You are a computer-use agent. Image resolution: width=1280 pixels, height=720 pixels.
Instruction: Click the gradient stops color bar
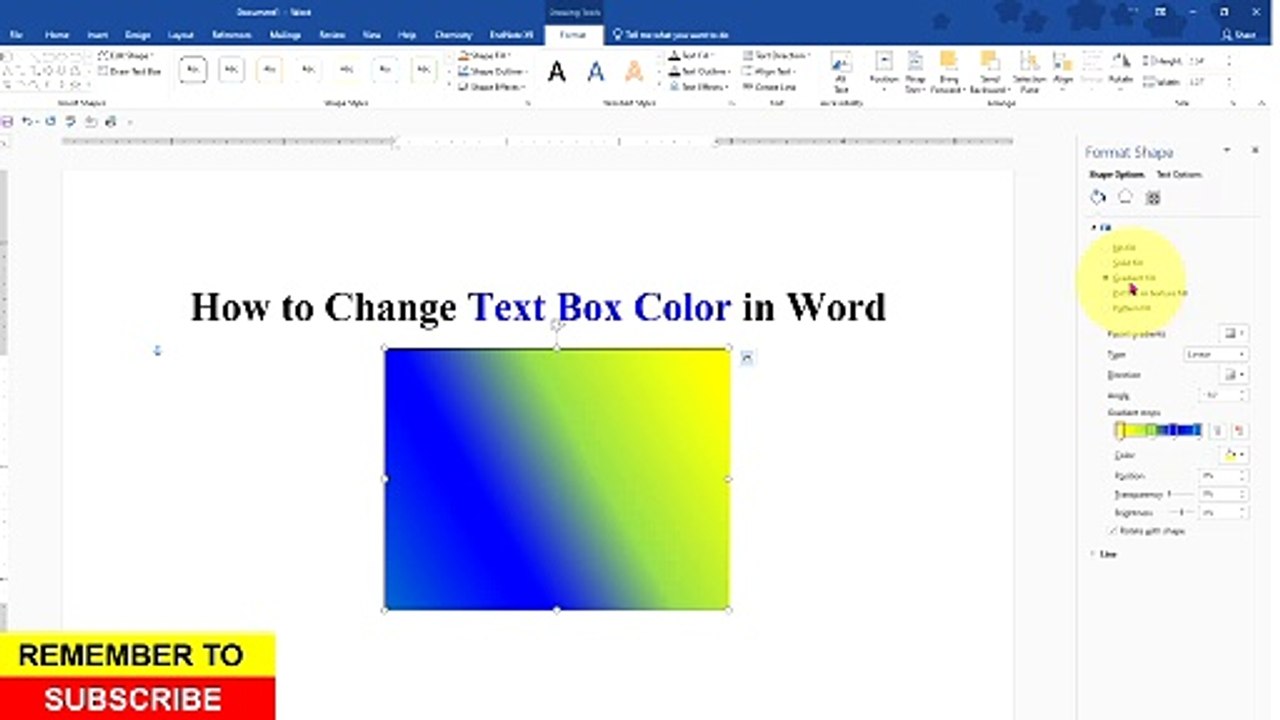click(1159, 430)
